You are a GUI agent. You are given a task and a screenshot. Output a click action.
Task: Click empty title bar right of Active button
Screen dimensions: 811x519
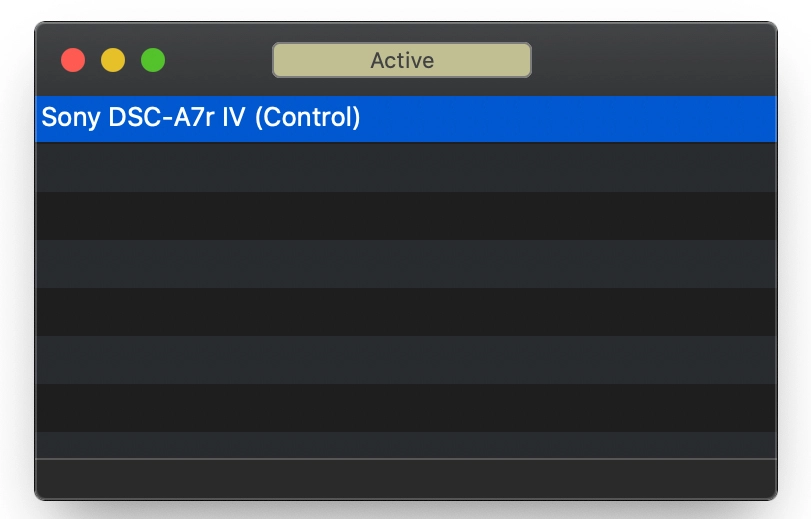(x=654, y=60)
